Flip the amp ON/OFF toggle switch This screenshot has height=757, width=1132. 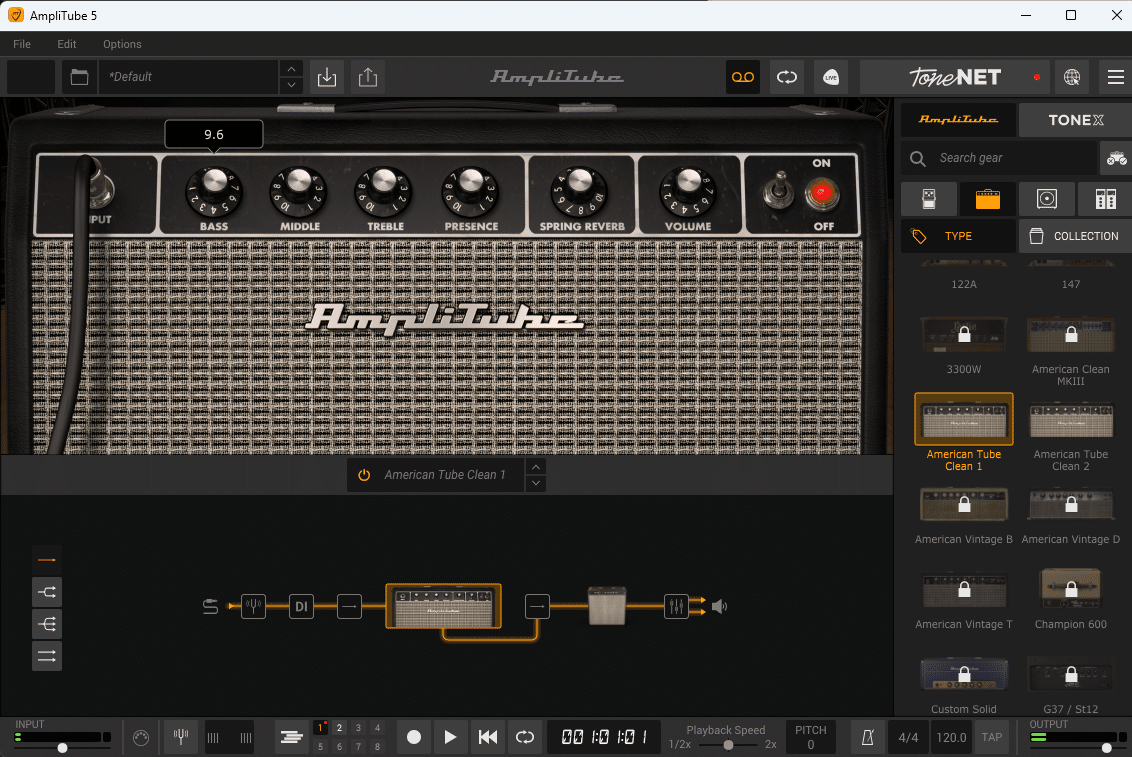[778, 191]
